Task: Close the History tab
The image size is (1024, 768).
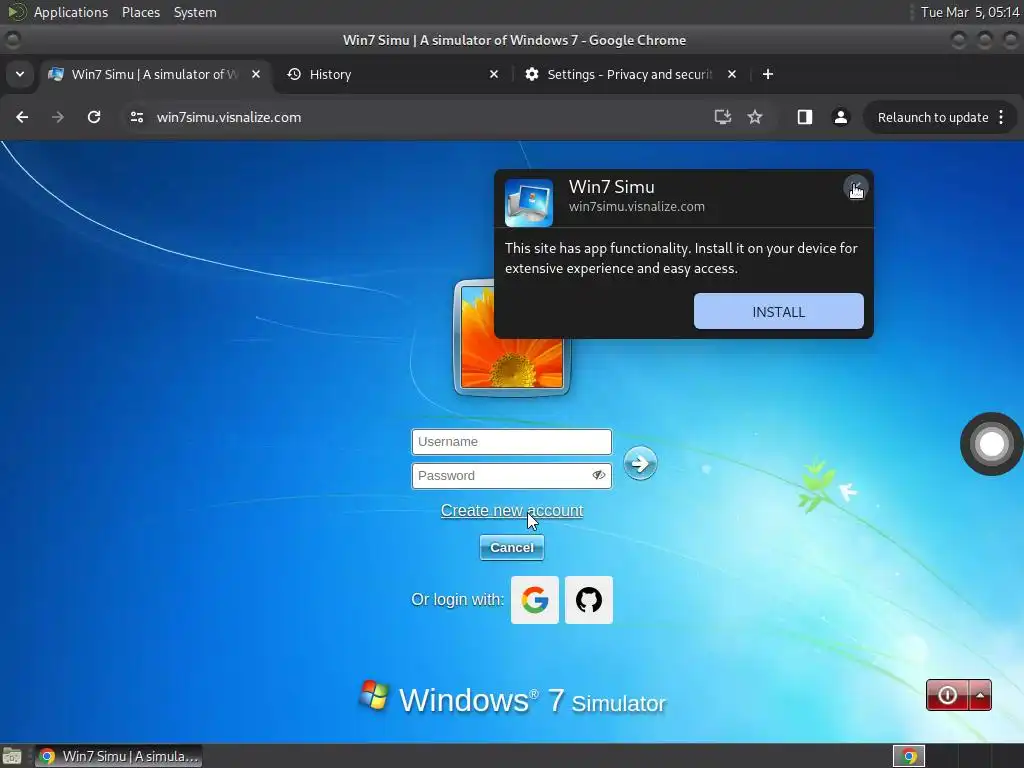Action: pos(494,74)
